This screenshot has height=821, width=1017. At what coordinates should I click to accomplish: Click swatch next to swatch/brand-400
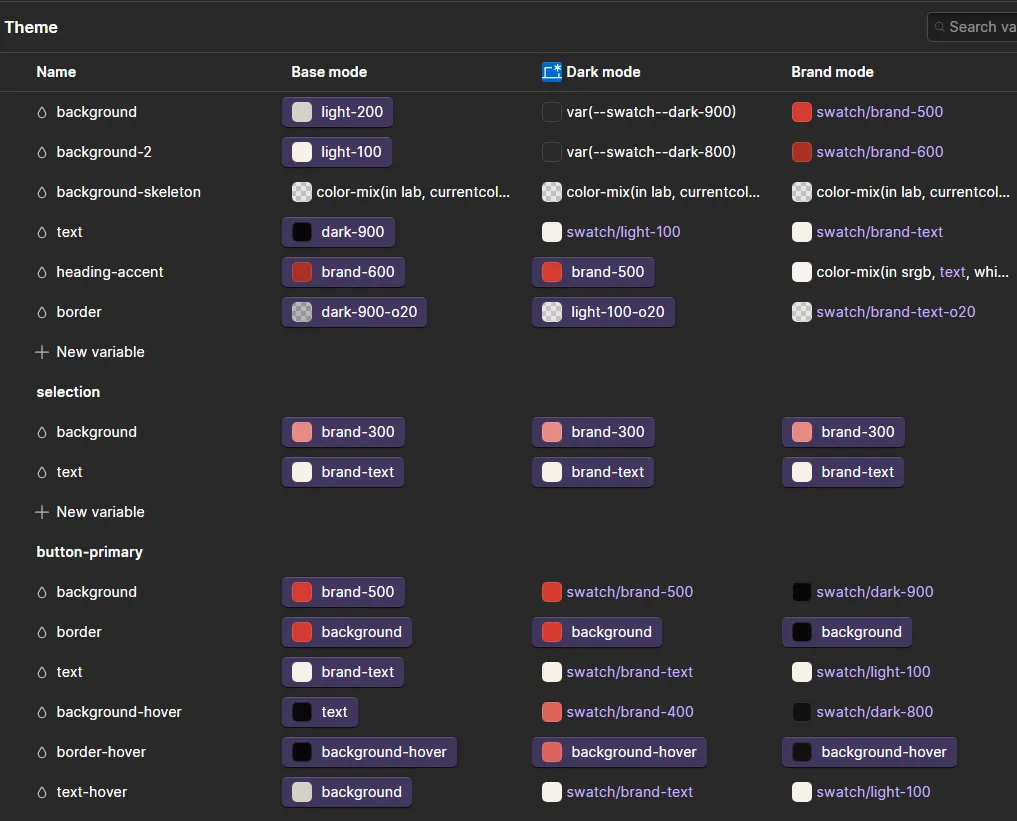(551, 712)
